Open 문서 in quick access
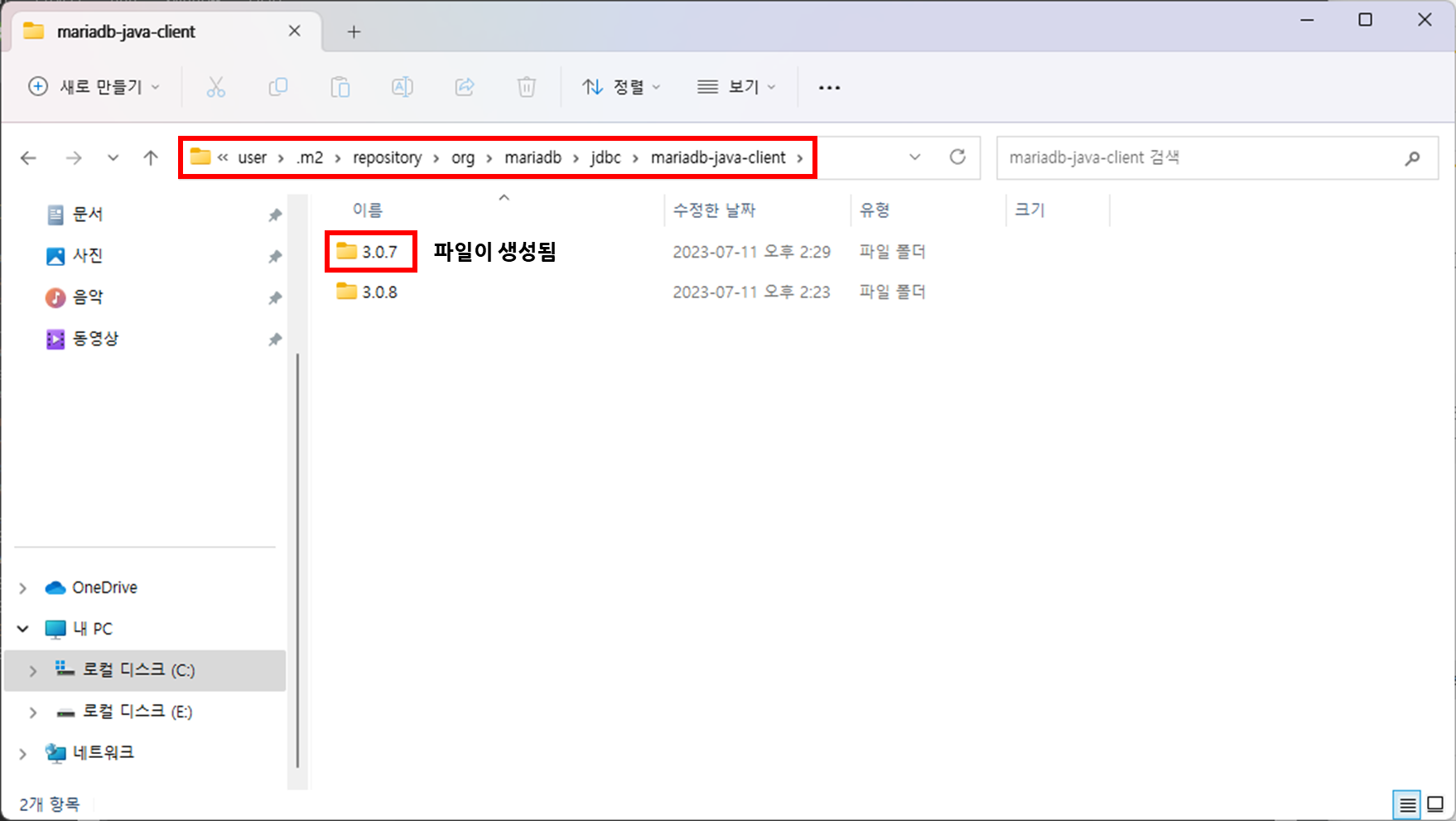 [x=88, y=215]
